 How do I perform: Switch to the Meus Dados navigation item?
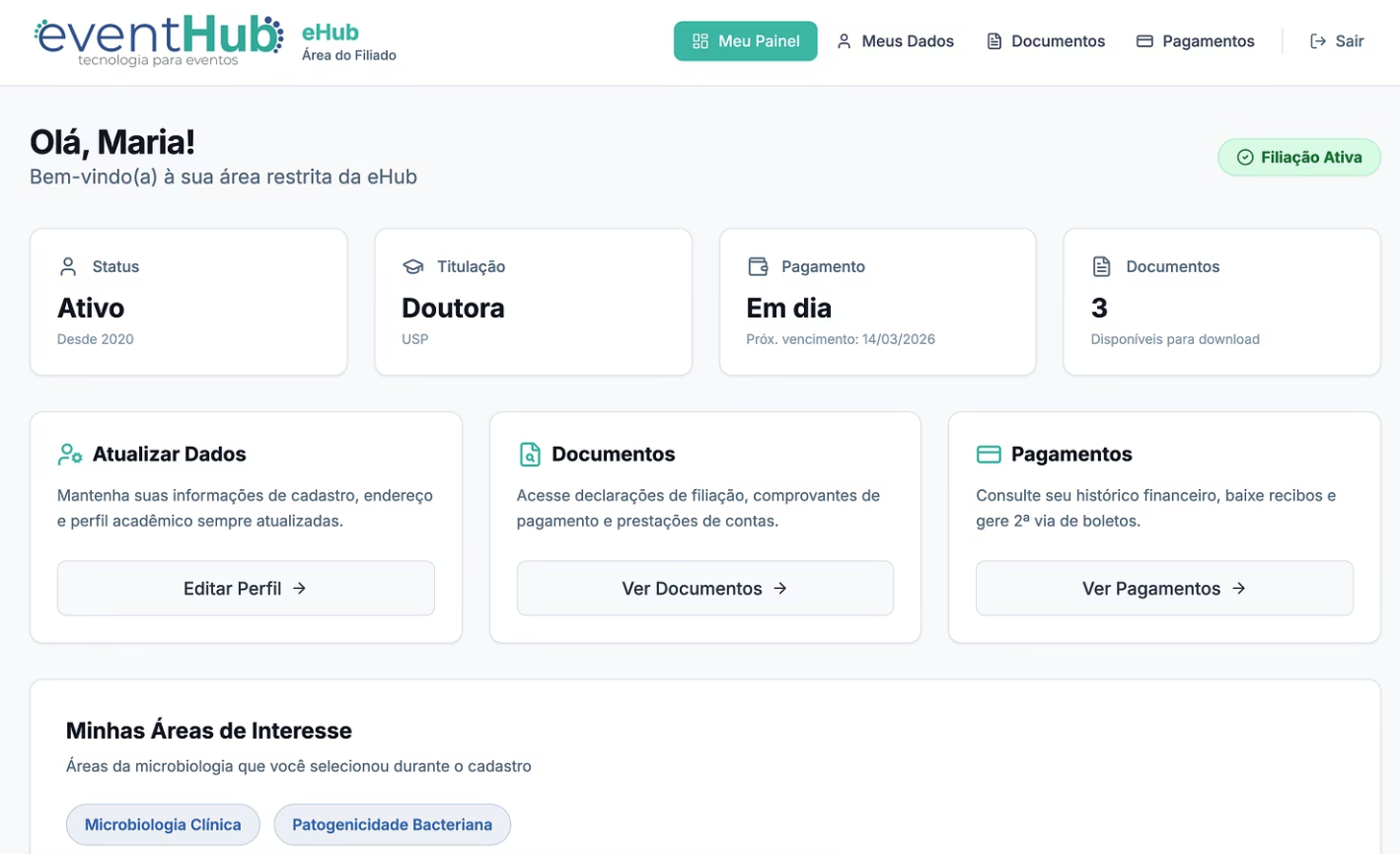point(896,40)
